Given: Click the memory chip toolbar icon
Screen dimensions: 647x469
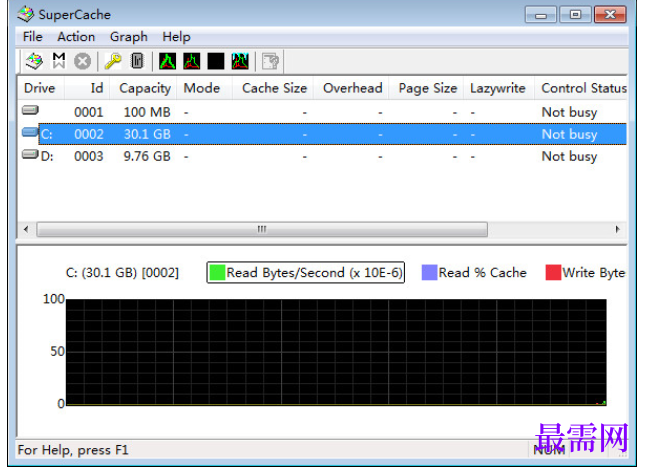Looking at the screenshot, I should 137,61.
